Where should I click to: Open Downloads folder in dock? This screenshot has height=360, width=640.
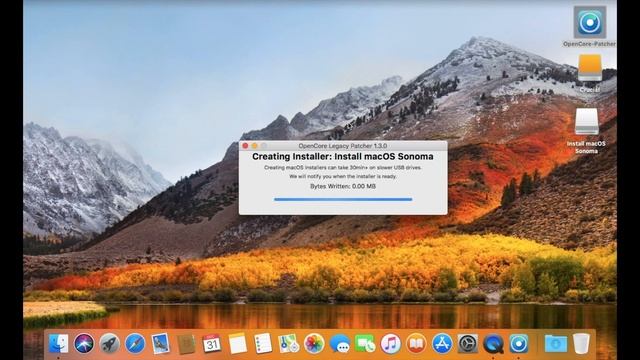pyautogui.click(x=556, y=343)
